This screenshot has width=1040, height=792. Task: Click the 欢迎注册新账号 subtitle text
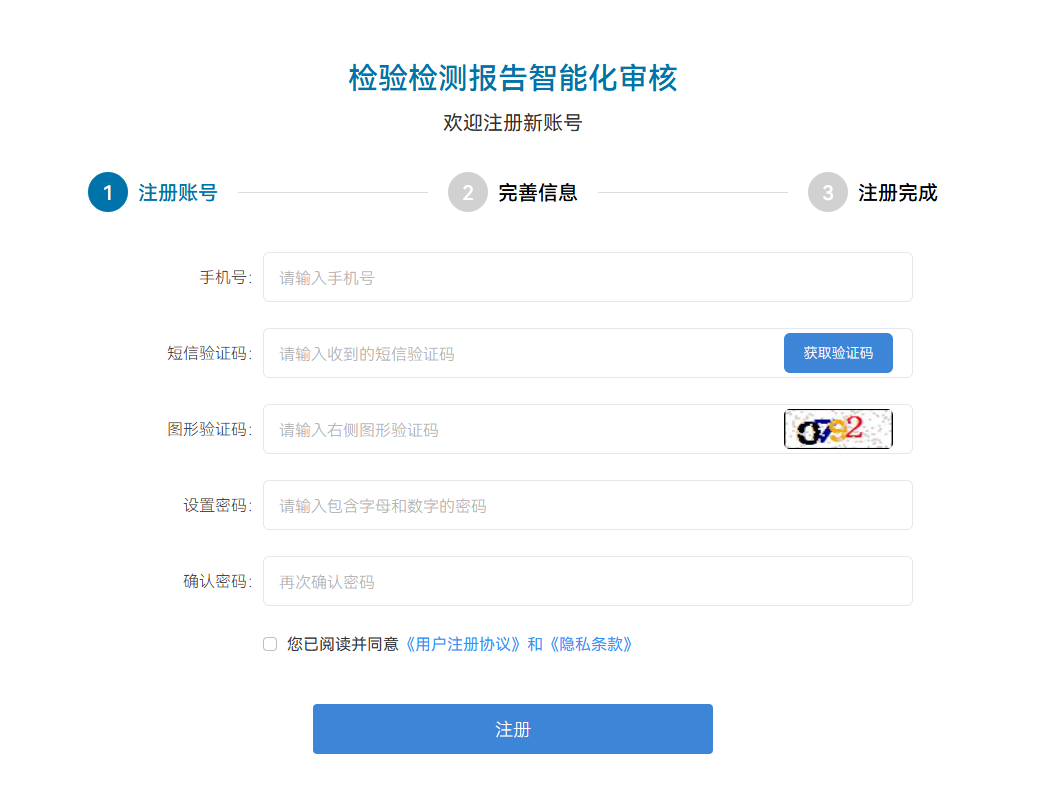point(512,123)
